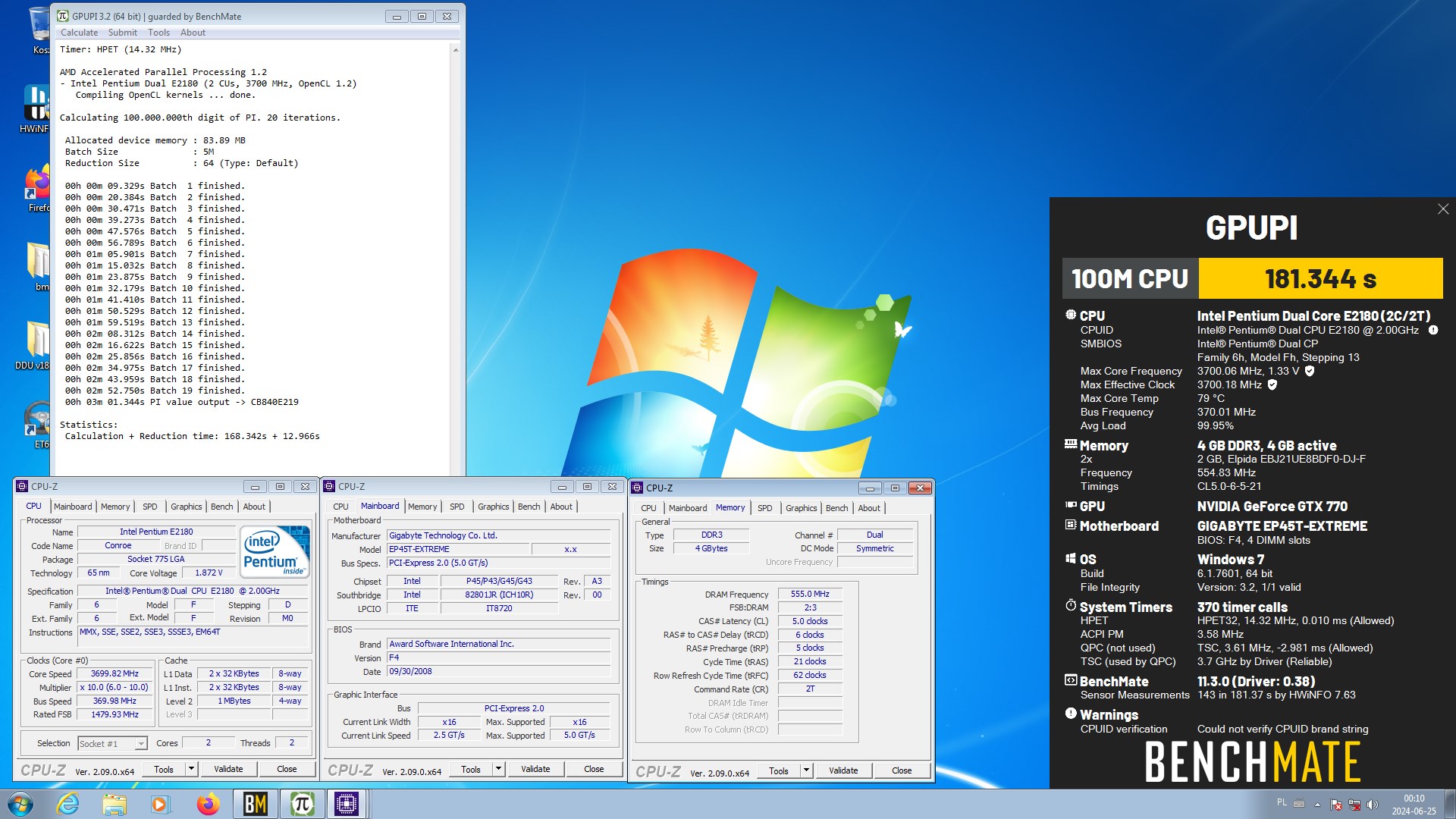Open the HWiNFO desktop shortcut
This screenshot has width=1456, height=819.
36,108
